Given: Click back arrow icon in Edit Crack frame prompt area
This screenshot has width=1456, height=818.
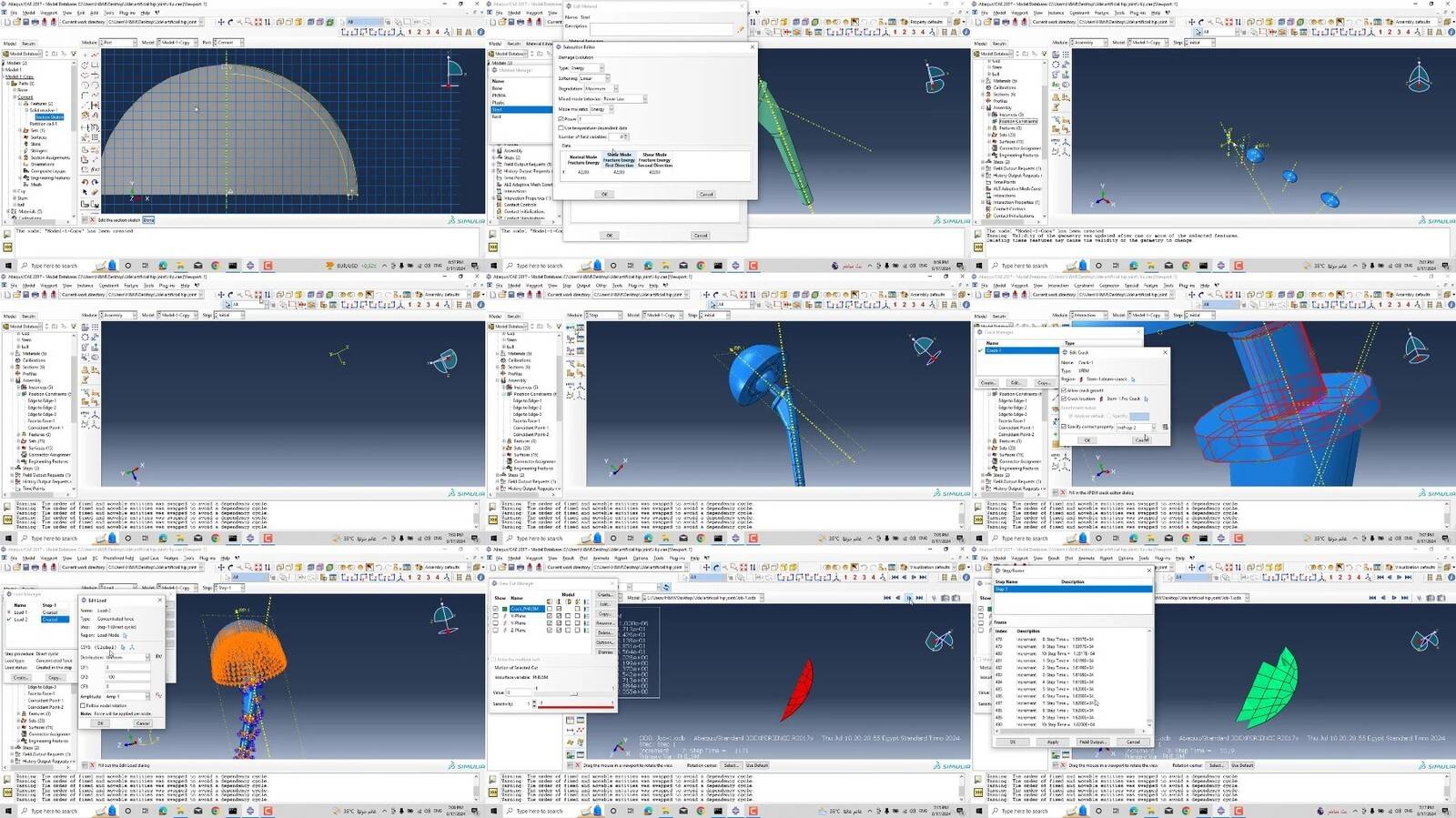Looking at the screenshot, I should [1055, 492].
